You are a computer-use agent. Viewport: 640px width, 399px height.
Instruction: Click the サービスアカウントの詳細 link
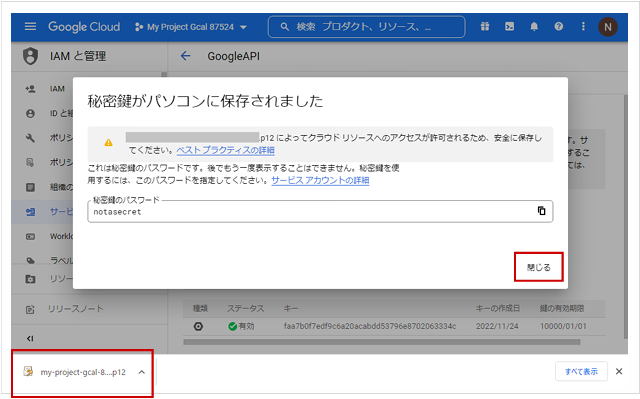pyautogui.click(x=320, y=180)
